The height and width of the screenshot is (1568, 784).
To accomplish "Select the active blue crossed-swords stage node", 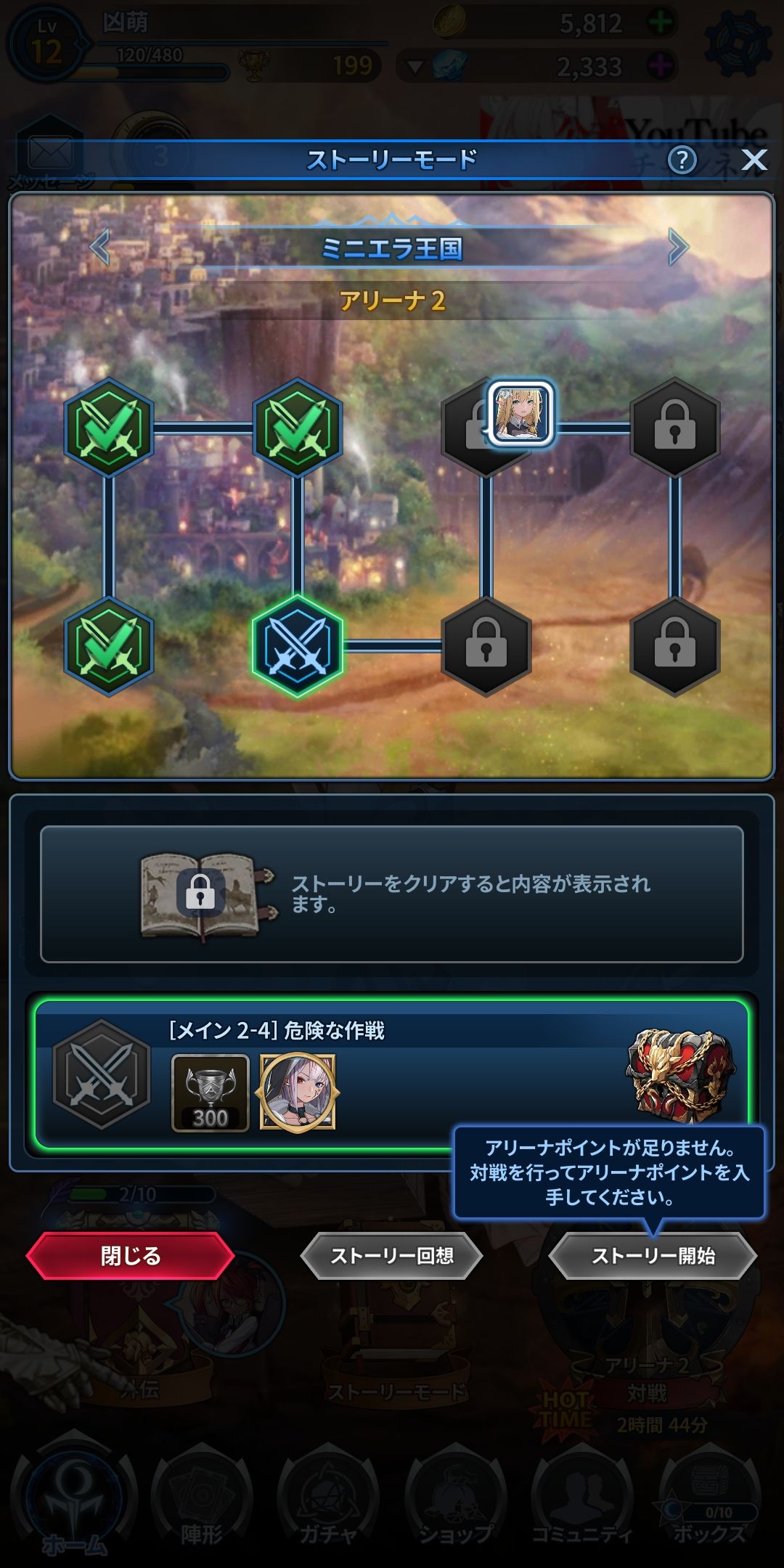I will tap(298, 646).
